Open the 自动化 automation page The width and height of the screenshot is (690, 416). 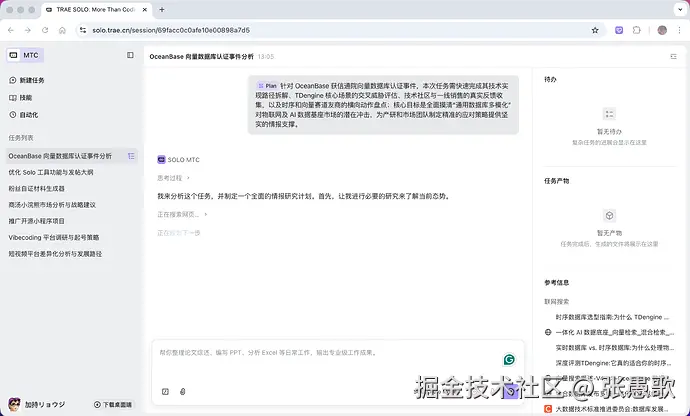23,114
